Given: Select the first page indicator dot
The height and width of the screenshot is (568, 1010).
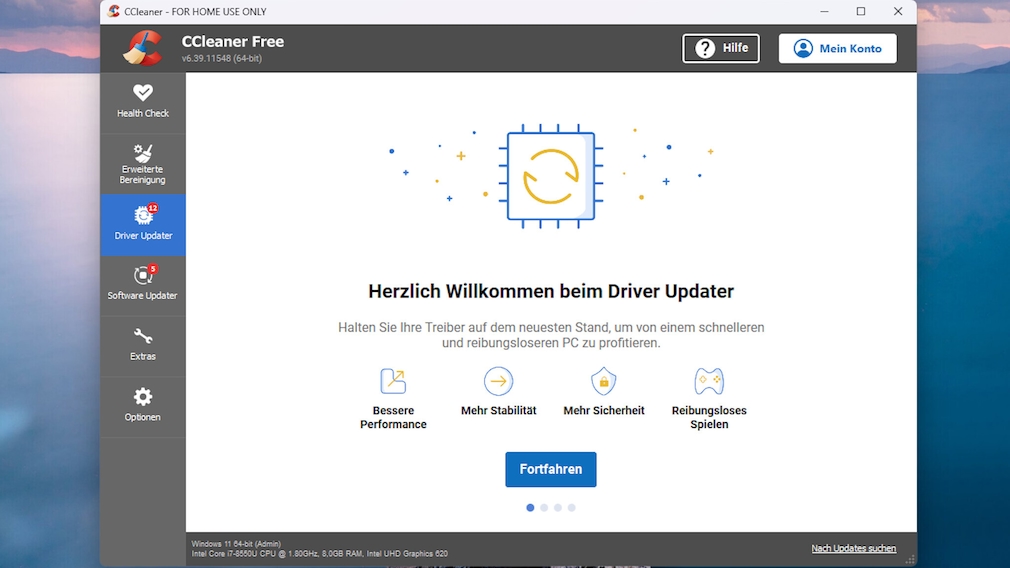Looking at the screenshot, I should click(530, 508).
